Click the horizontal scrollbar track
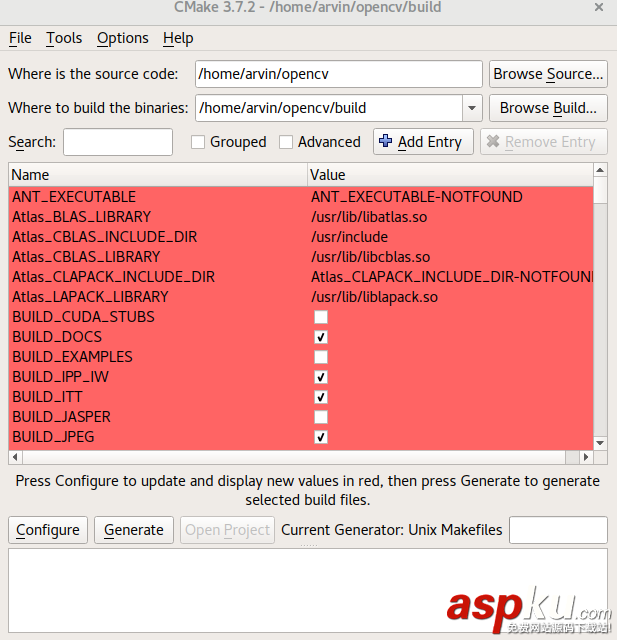The width and height of the screenshot is (617, 640). click(x=301, y=457)
